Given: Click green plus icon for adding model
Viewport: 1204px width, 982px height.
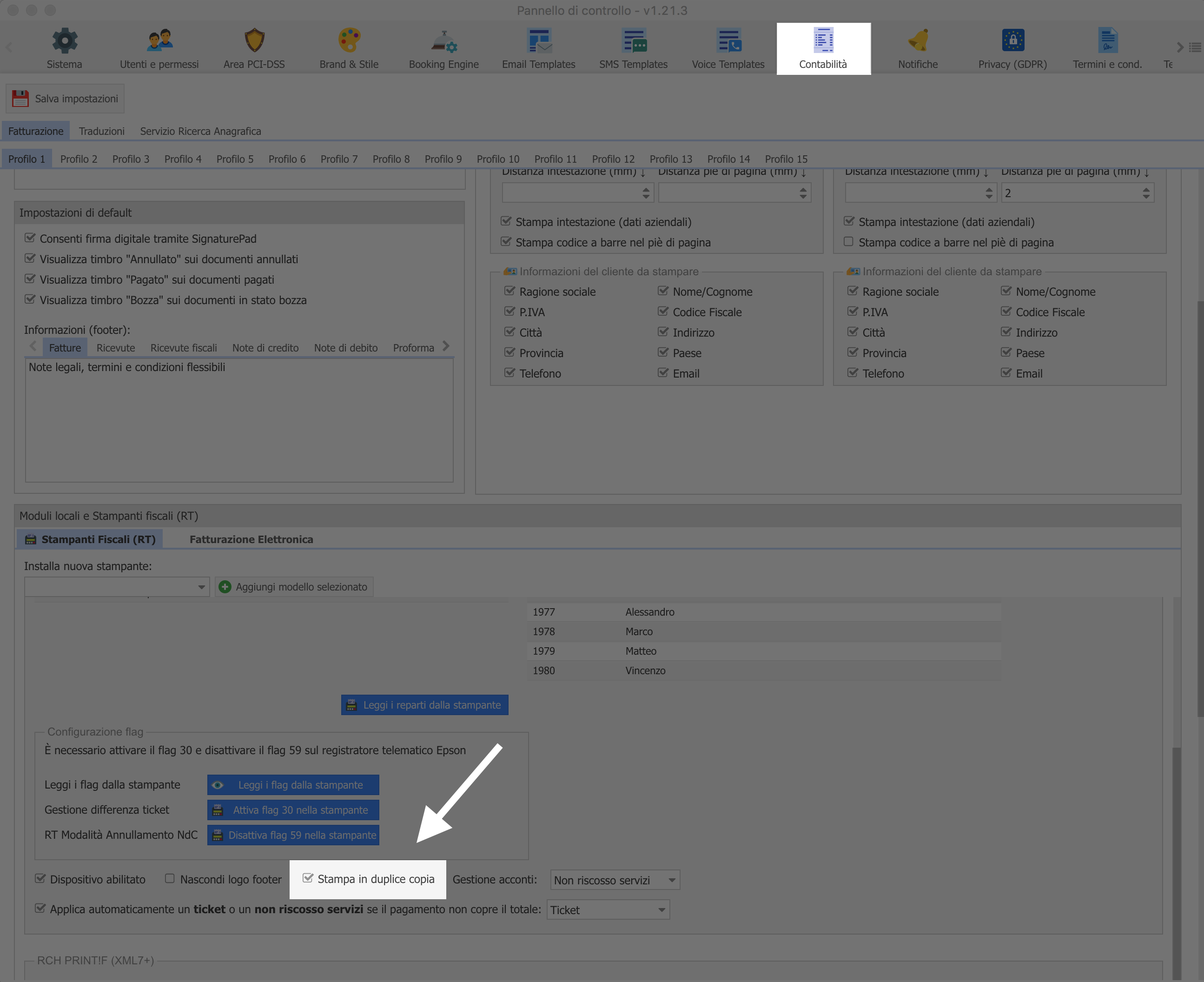Looking at the screenshot, I should [x=225, y=587].
